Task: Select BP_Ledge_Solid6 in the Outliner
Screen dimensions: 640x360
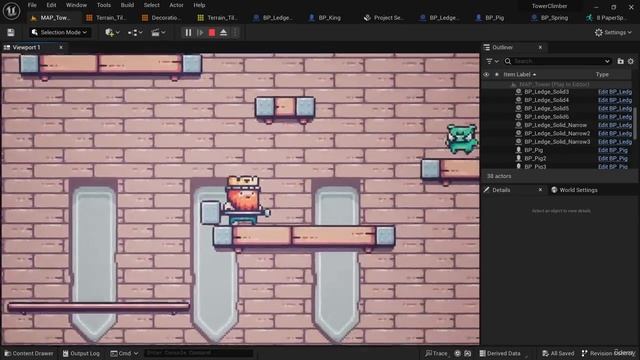Action: 547,117
